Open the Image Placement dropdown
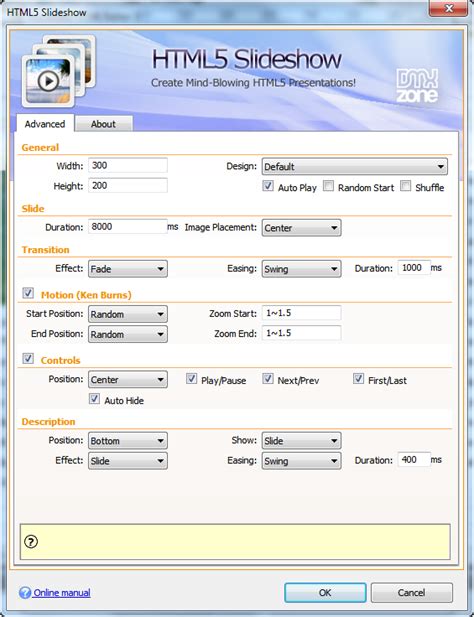The width and height of the screenshot is (474, 617). 301,228
